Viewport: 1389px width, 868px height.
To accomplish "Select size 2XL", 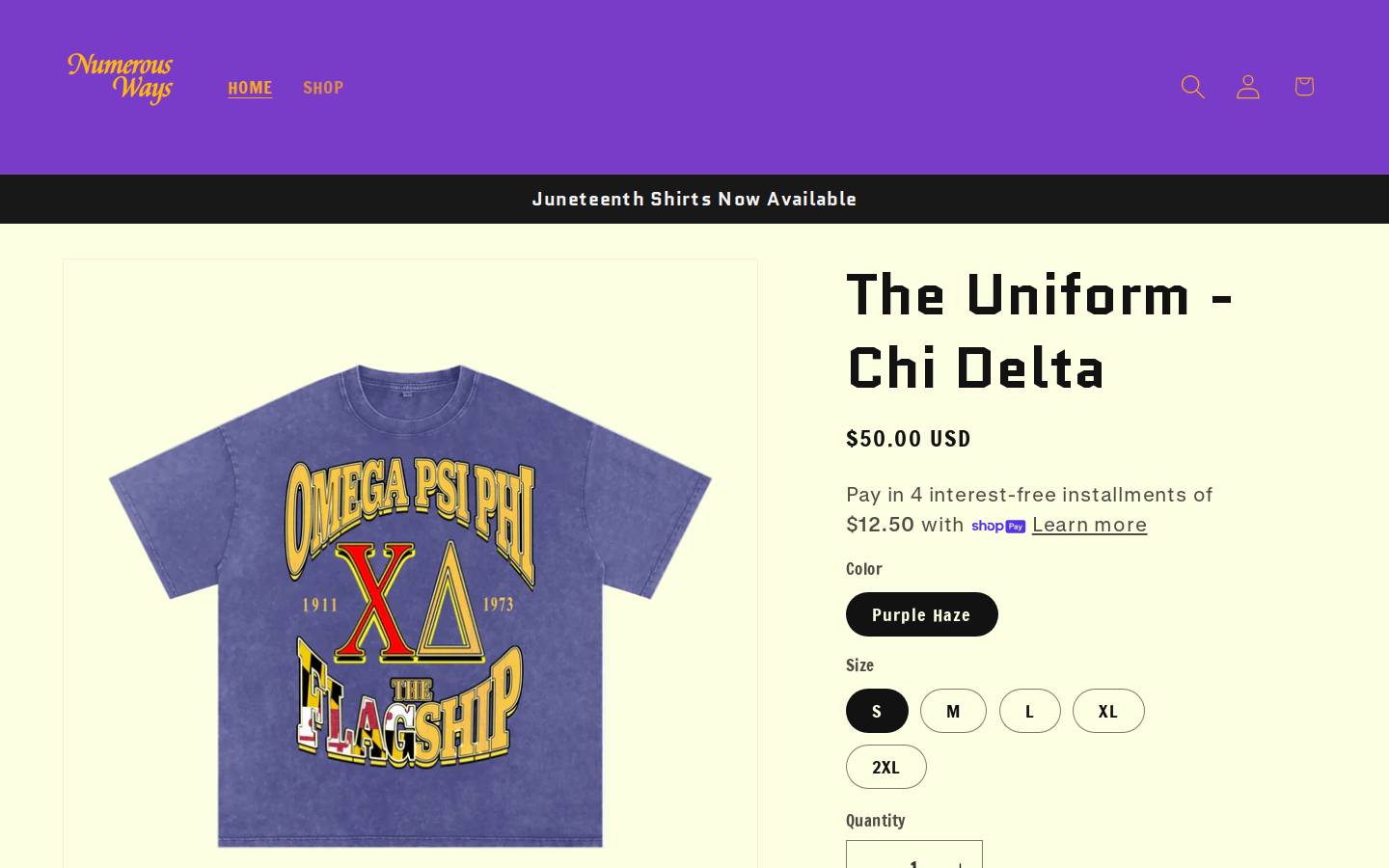I will [885, 767].
